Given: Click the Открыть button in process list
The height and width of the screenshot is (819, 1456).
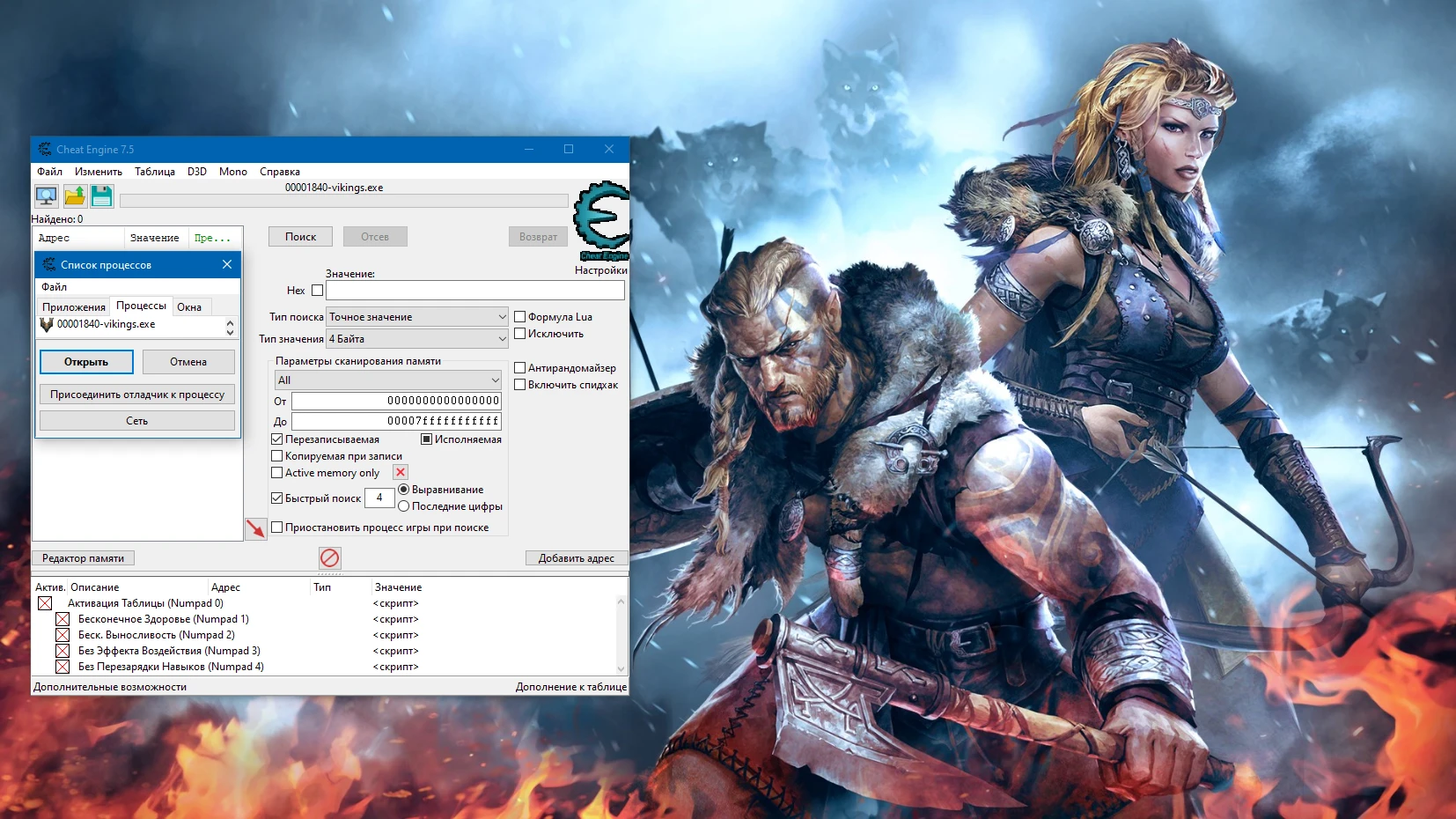Looking at the screenshot, I should (x=85, y=362).
